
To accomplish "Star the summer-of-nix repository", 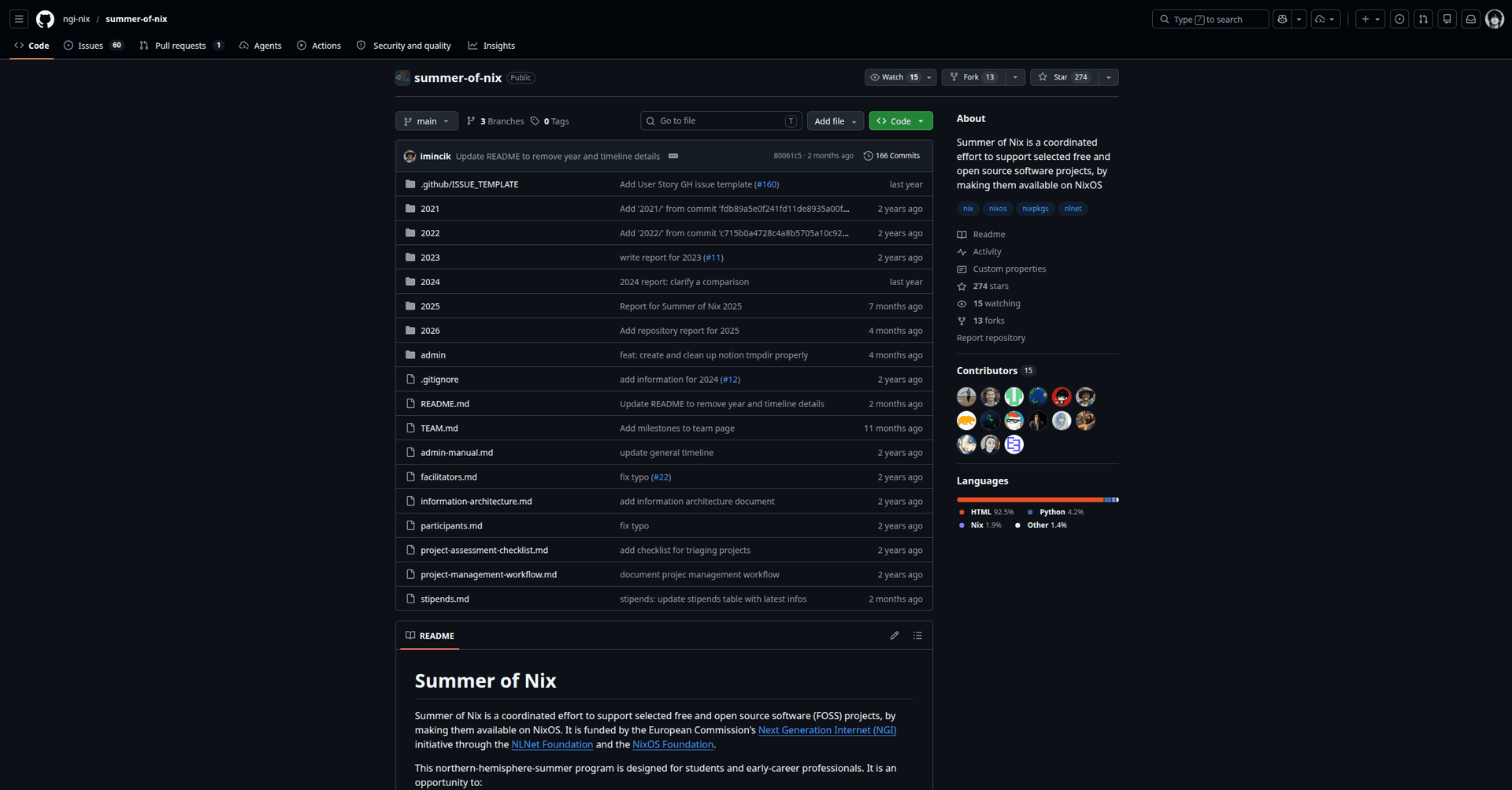I will (1064, 77).
